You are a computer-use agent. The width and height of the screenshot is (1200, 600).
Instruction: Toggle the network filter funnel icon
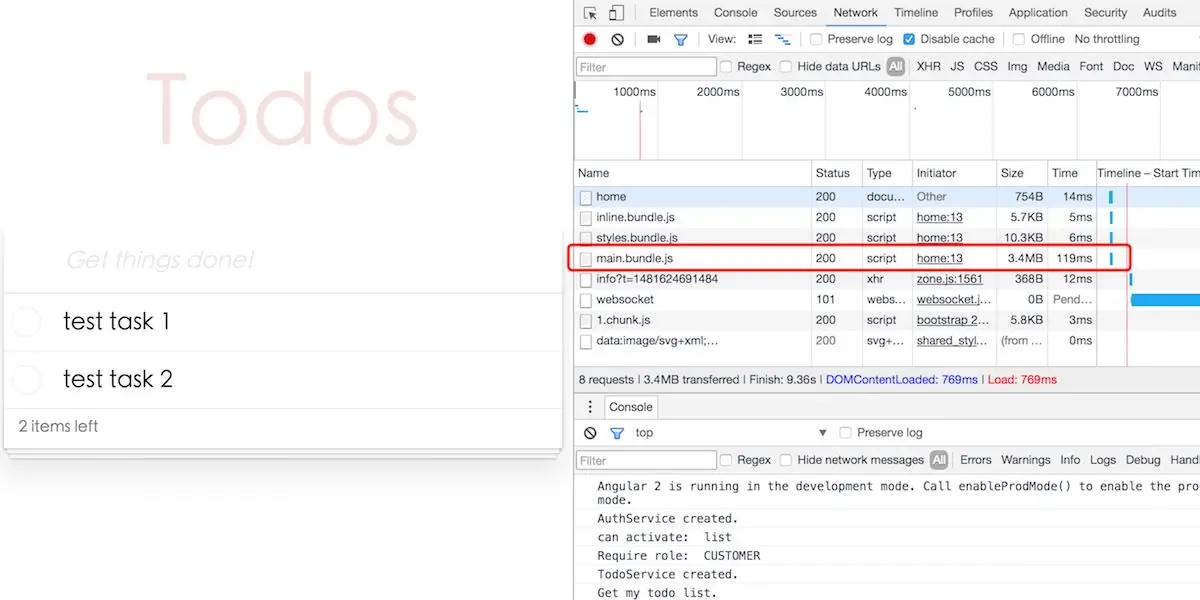click(x=681, y=39)
